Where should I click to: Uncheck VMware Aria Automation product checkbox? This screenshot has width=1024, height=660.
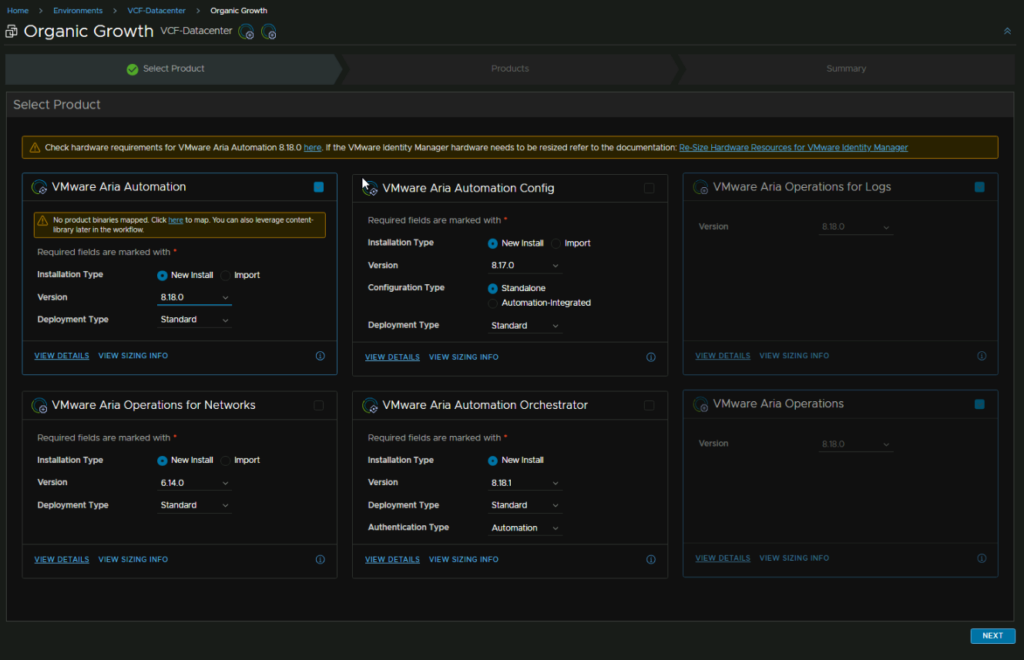pyautogui.click(x=319, y=187)
